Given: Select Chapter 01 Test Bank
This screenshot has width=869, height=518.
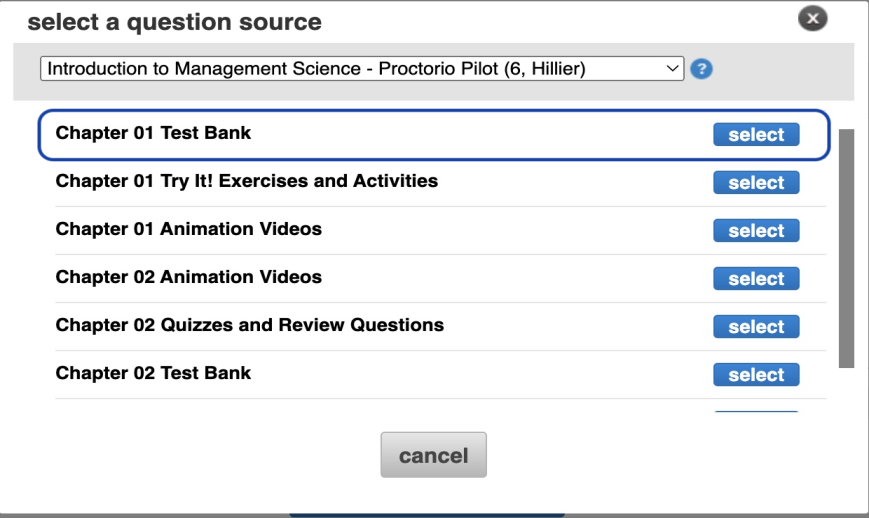Looking at the screenshot, I should pyautogui.click(x=756, y=135).
